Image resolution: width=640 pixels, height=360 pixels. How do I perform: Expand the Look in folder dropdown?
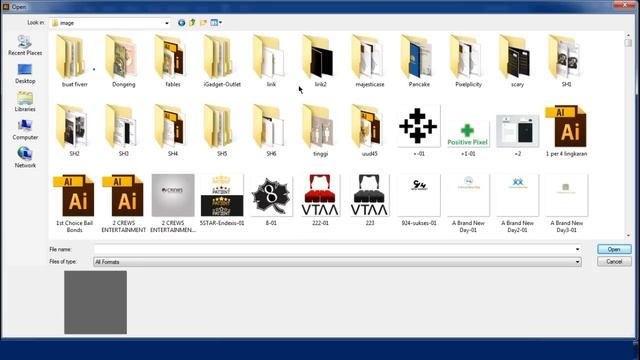pos(167,23)
